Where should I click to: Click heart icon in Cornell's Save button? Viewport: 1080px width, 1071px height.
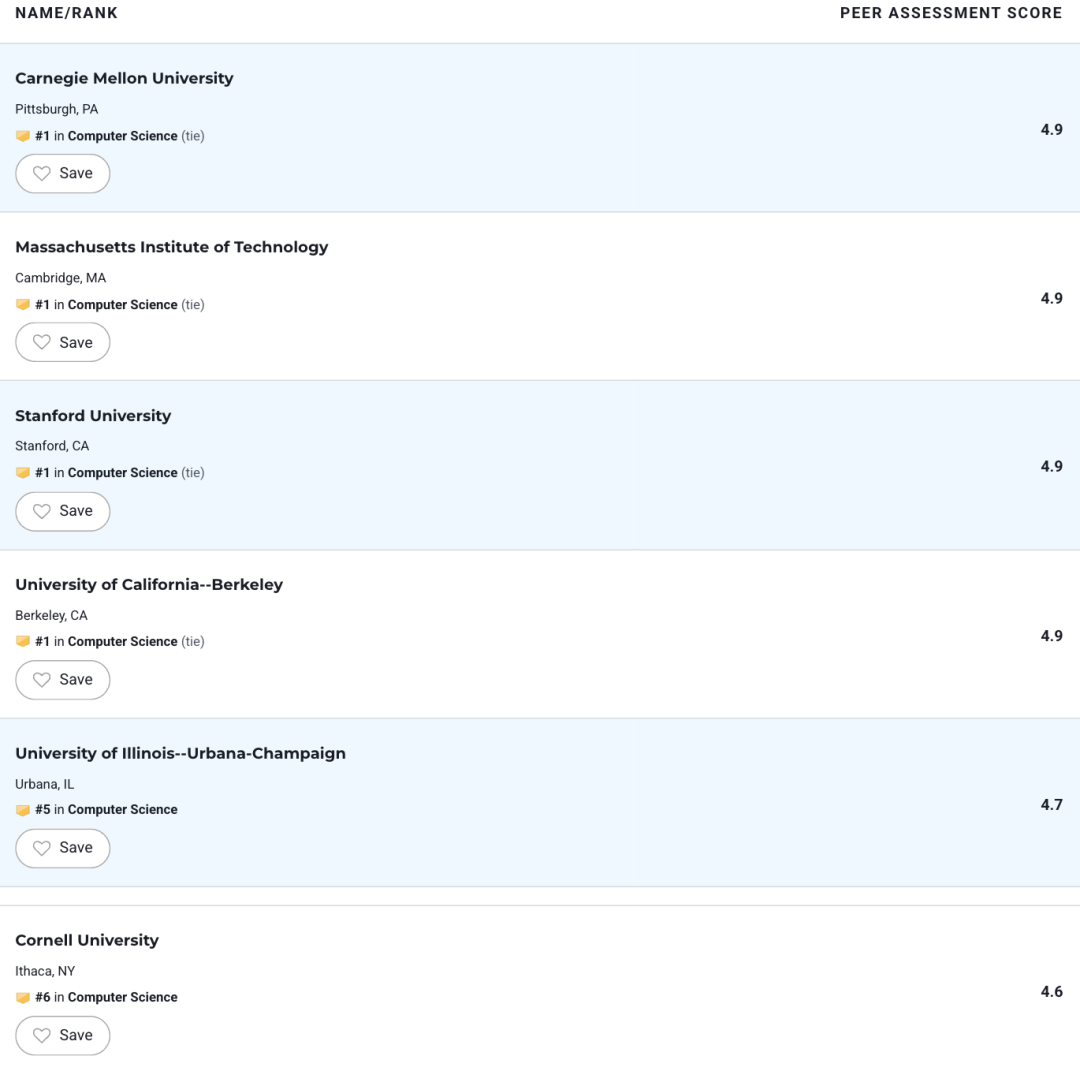pyautogui.click(x=42, y=1035)
